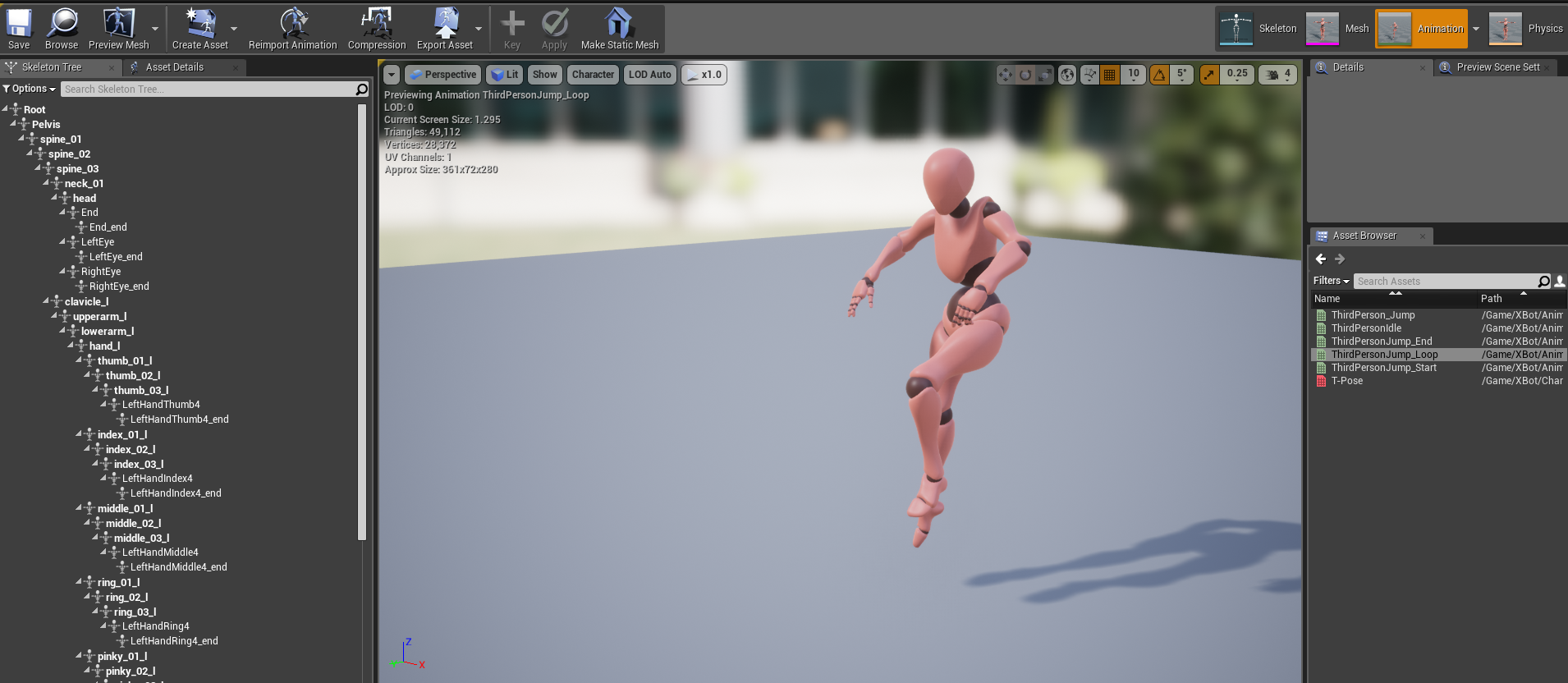The width and height of the screenshot is (1568, 683).
Task: Sort Asset Browser by Name column
Action: 1393,299
